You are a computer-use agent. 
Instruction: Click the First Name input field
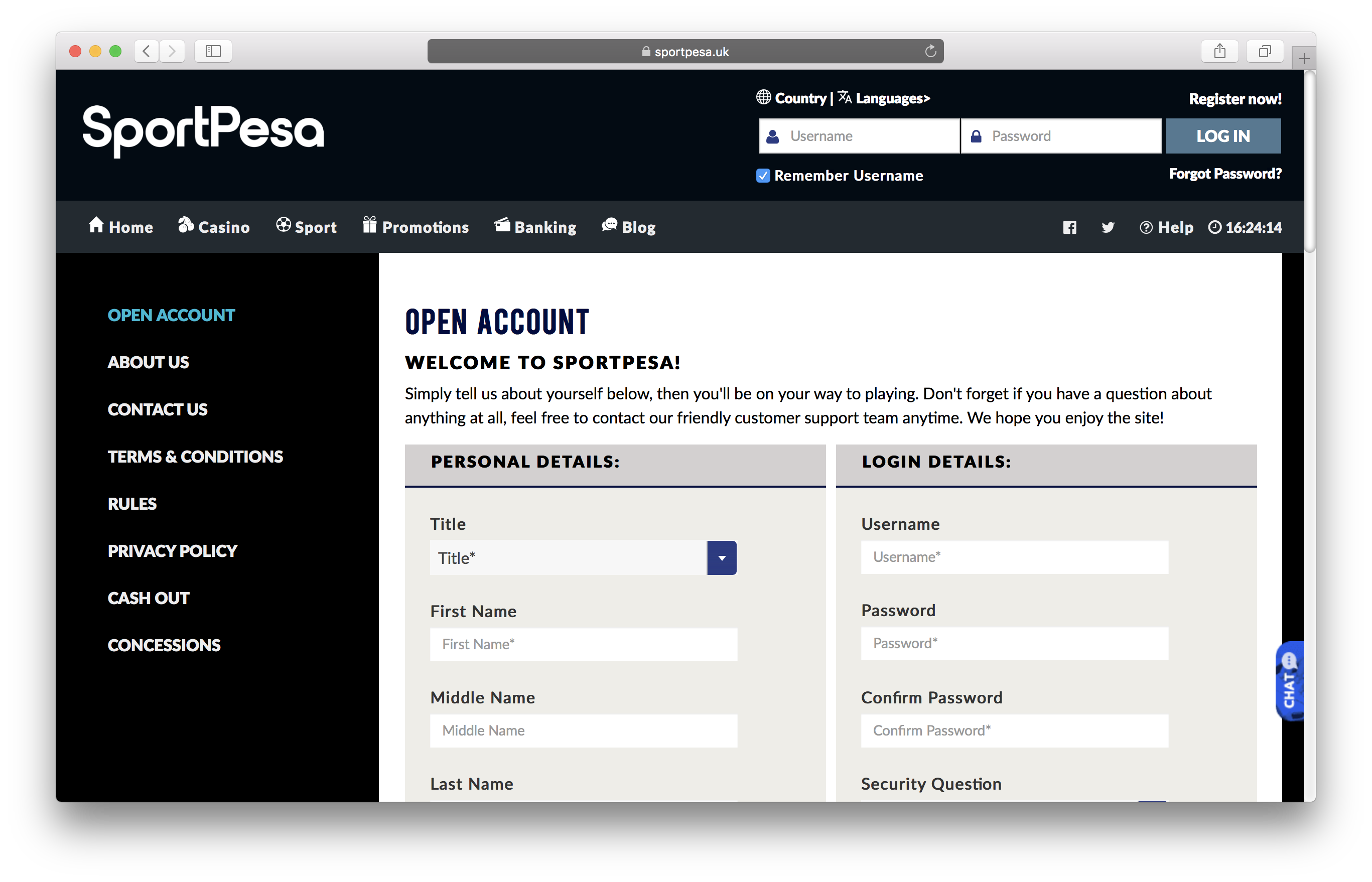click(584, 645)
